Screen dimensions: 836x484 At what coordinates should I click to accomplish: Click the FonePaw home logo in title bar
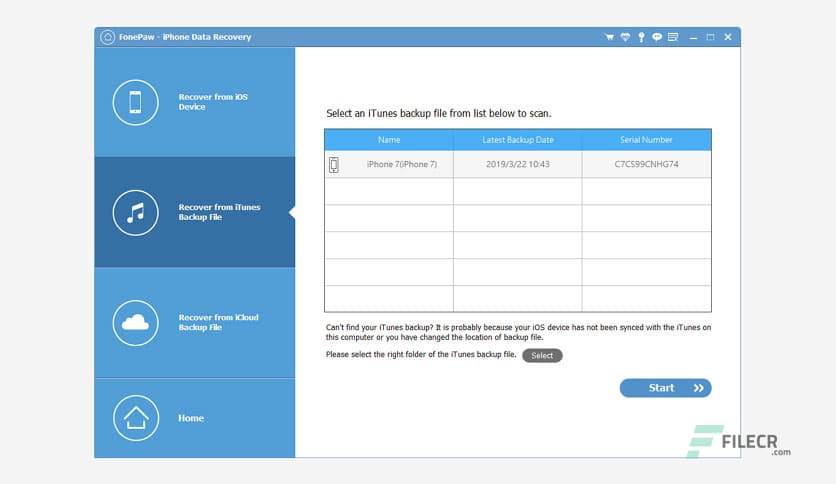[108, 37]
